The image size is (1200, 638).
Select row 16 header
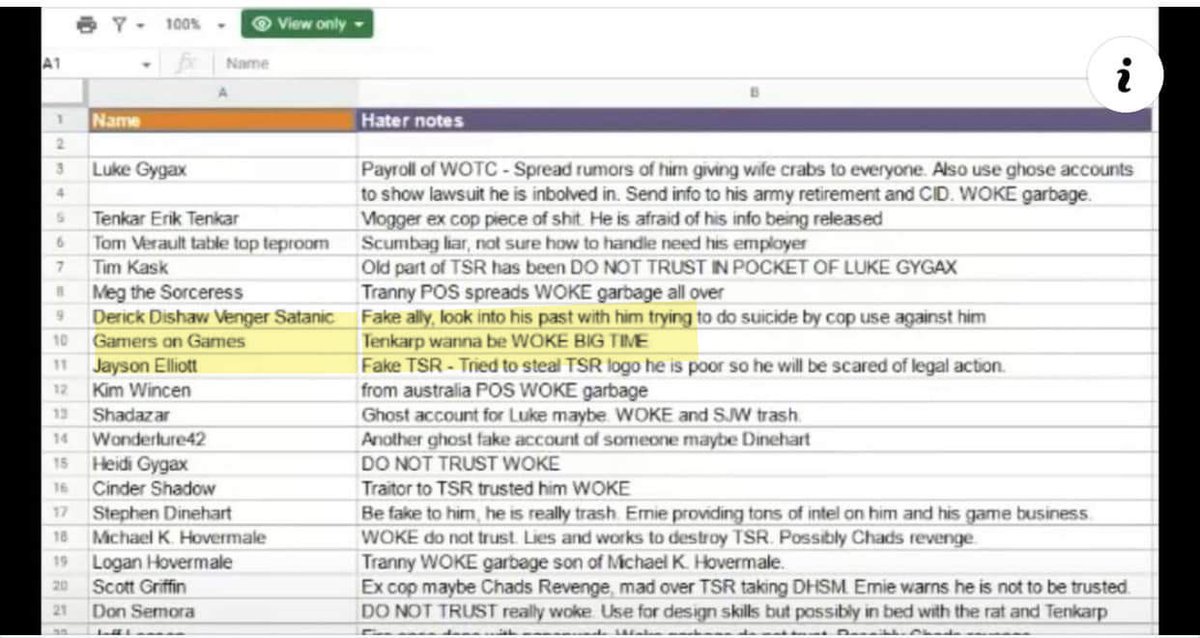coord(62,488)
